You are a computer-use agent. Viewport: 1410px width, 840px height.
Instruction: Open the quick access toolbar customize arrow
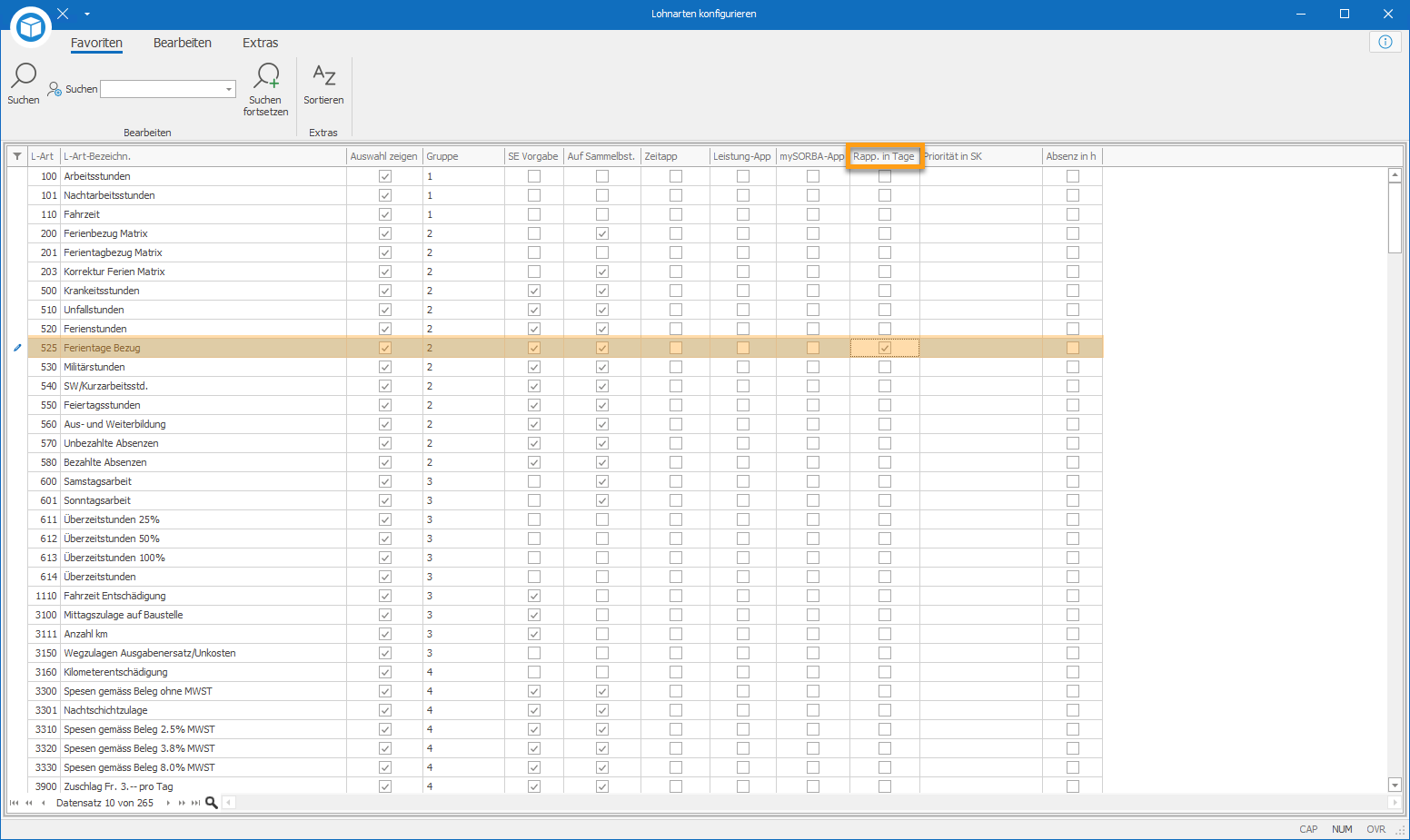pyautogui.click(x=87, y=14)
